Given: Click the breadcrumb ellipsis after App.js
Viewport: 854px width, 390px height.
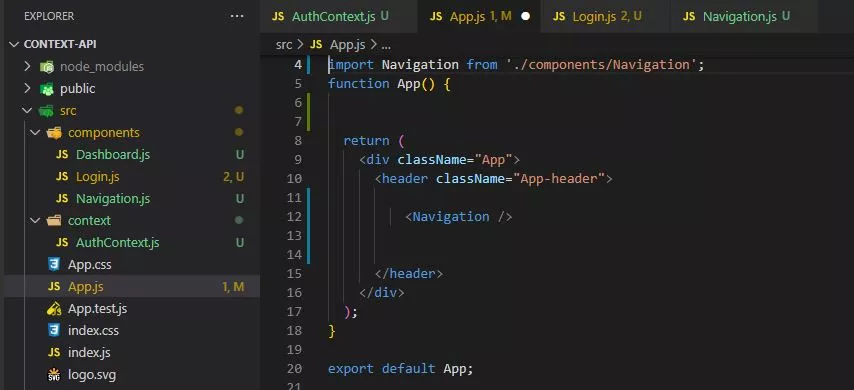Looking at the screenshot, I should tap(386, 45).
